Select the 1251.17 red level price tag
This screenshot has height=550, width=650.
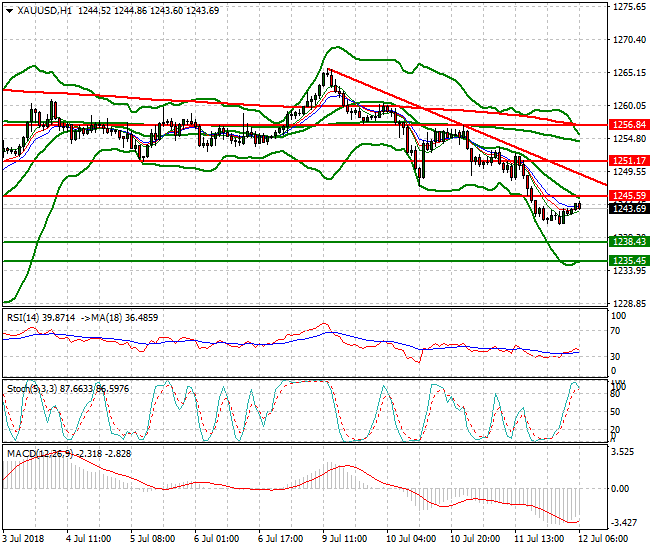point(628,160)
